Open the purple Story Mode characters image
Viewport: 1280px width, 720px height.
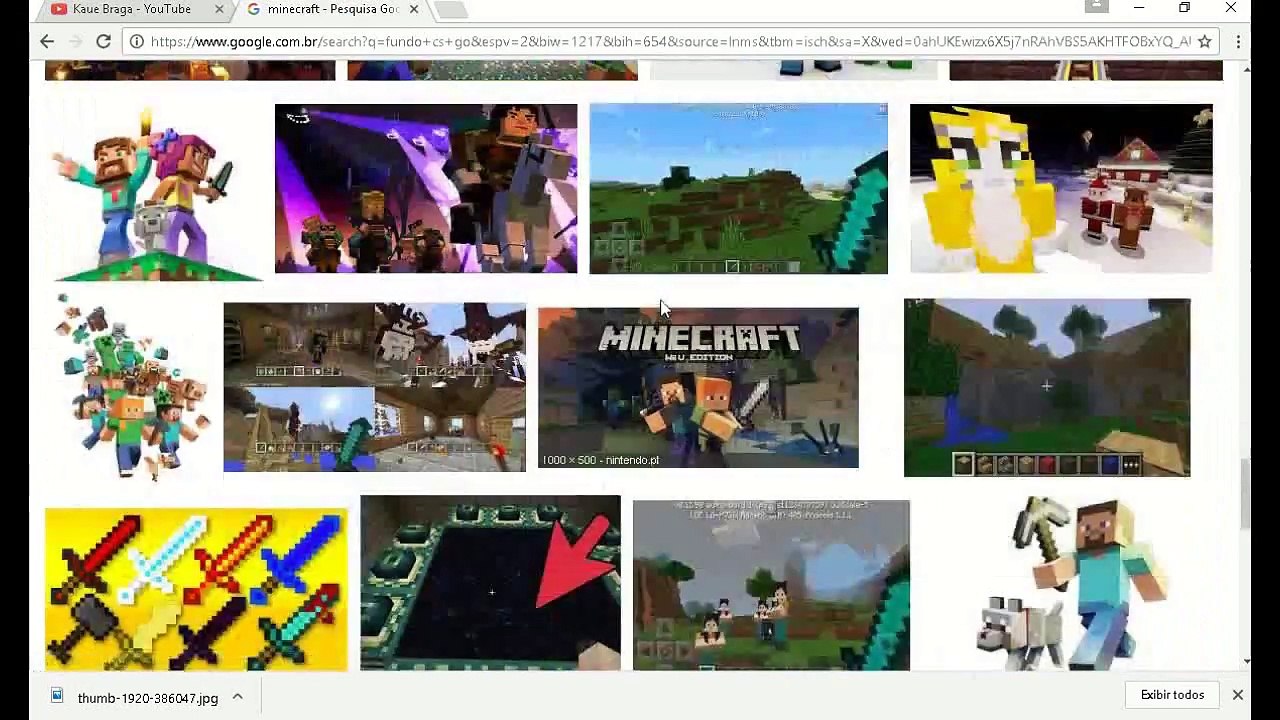tap(426, 188)
